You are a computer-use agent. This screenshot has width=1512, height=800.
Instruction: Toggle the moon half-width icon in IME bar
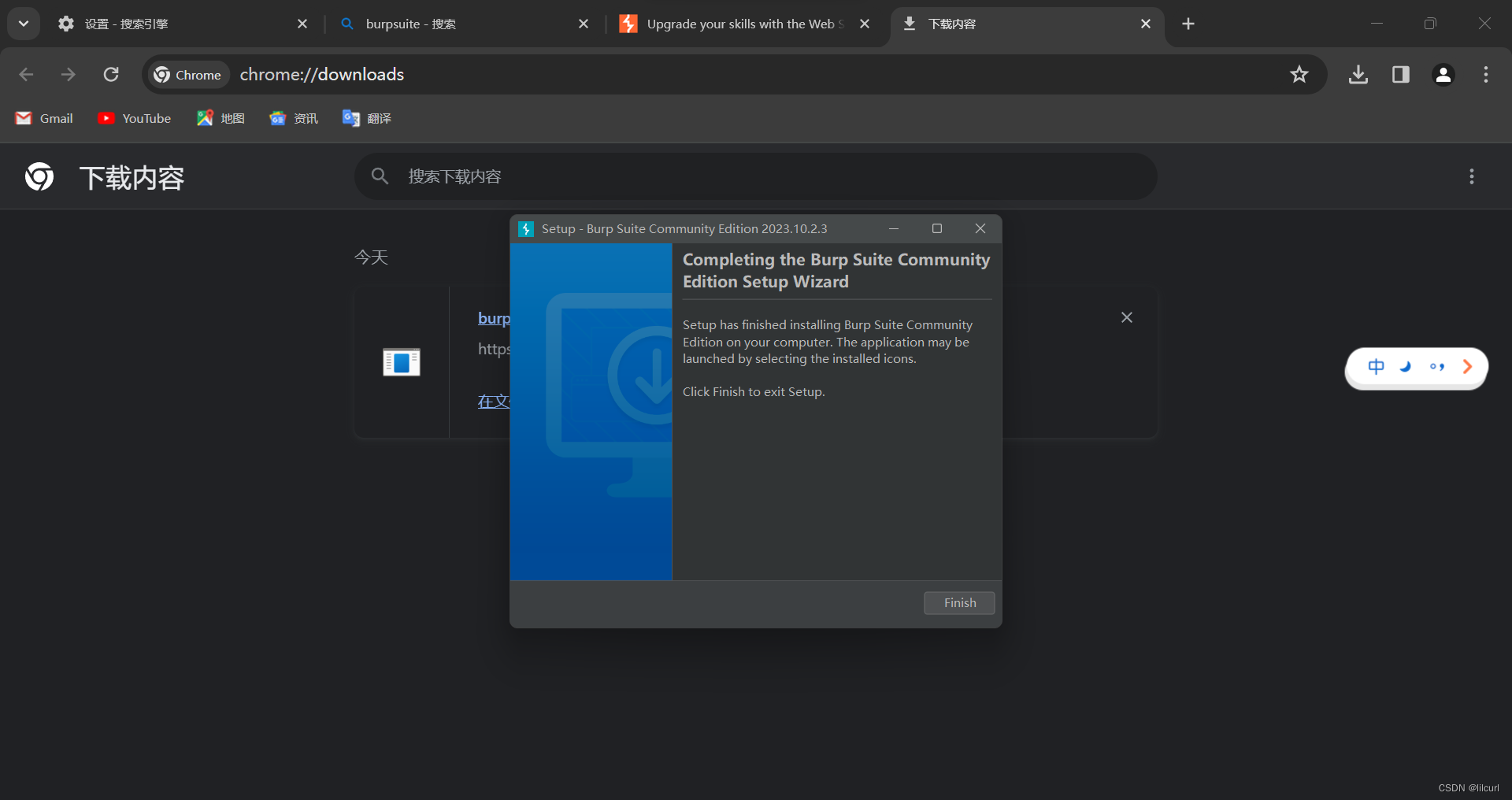pyautogui.click(x=1406, y=367)
